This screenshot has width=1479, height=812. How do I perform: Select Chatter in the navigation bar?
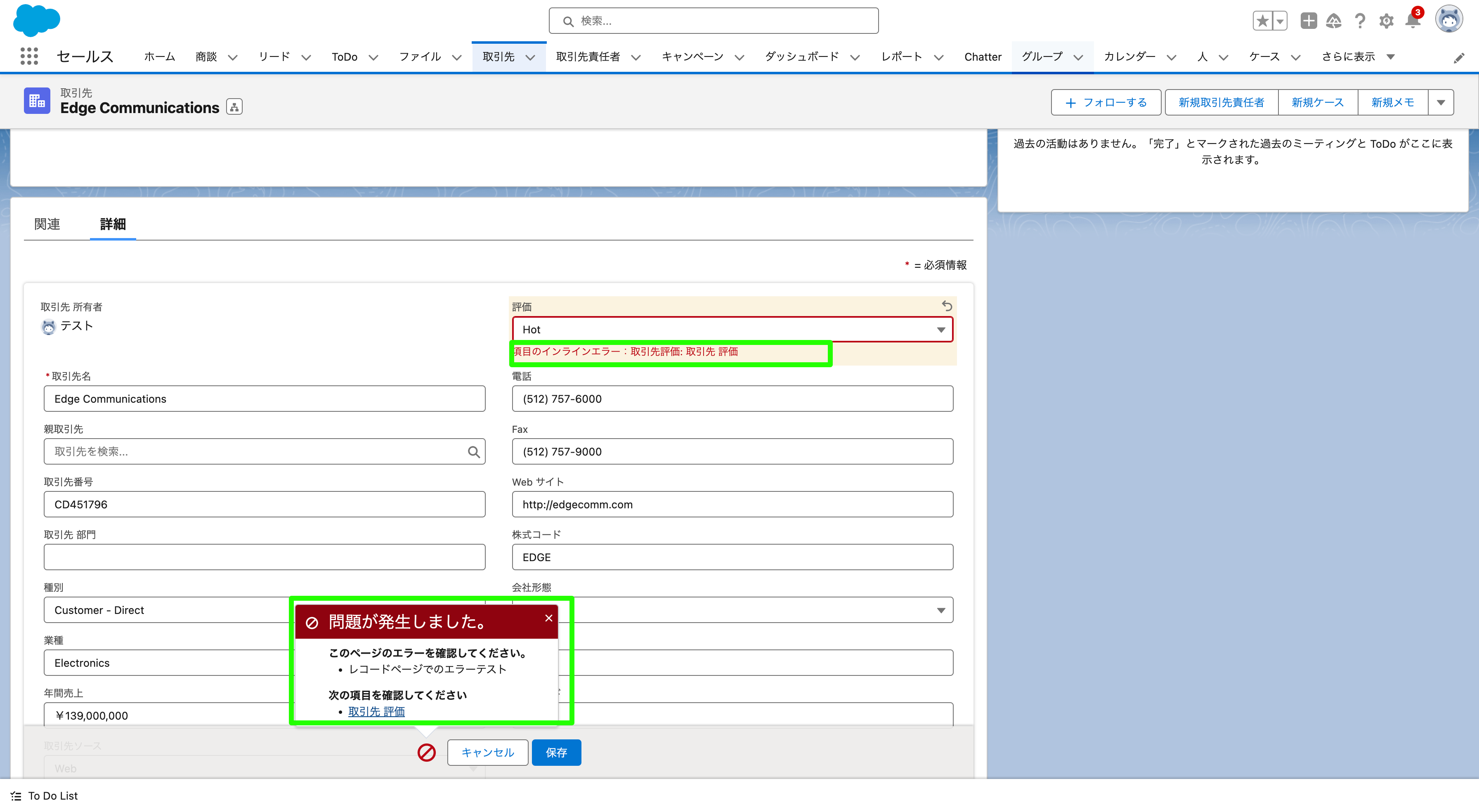click(x=983, y=56)
